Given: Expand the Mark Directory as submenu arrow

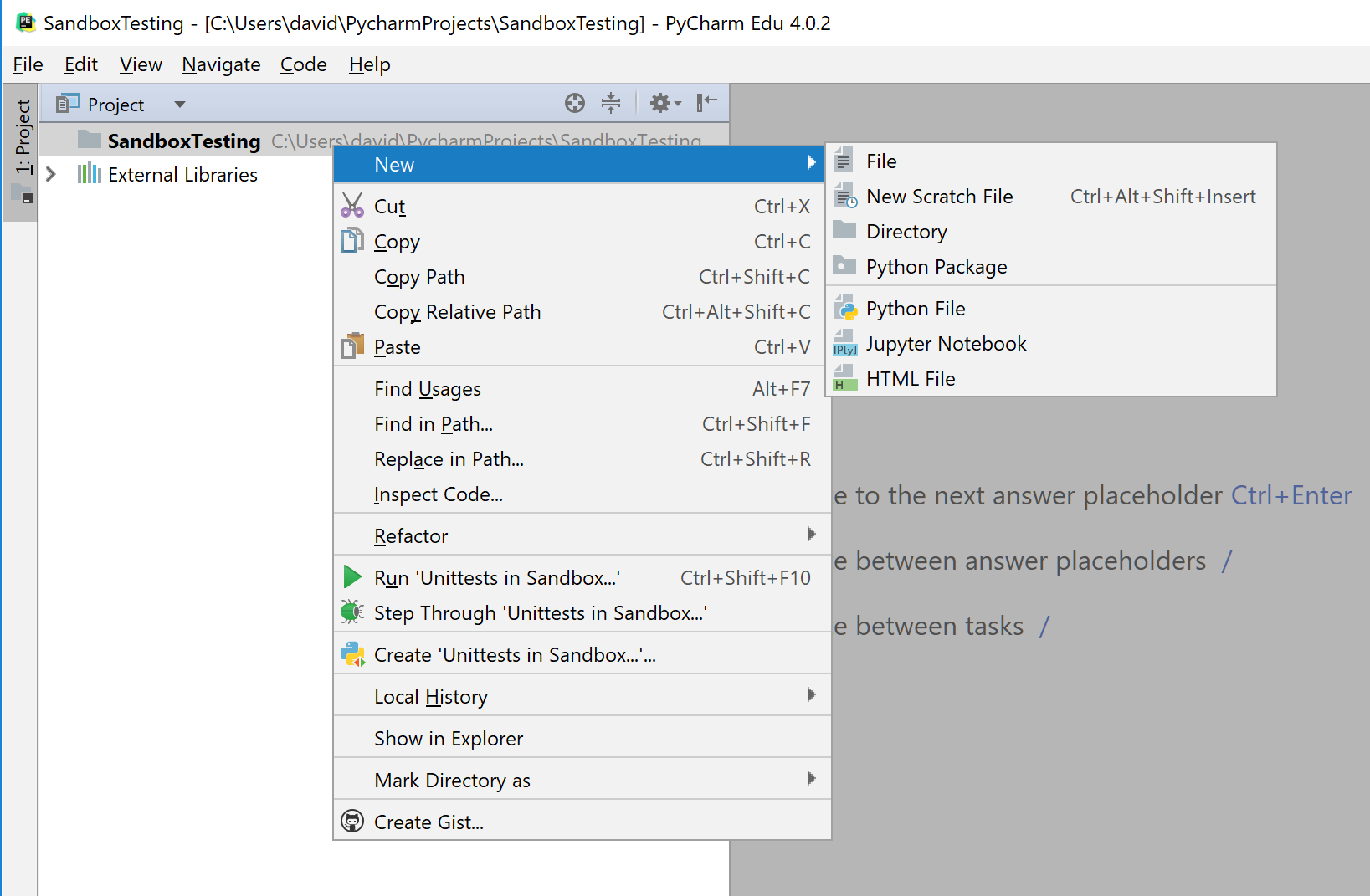Looking at the screenshot, I should 810,778.
